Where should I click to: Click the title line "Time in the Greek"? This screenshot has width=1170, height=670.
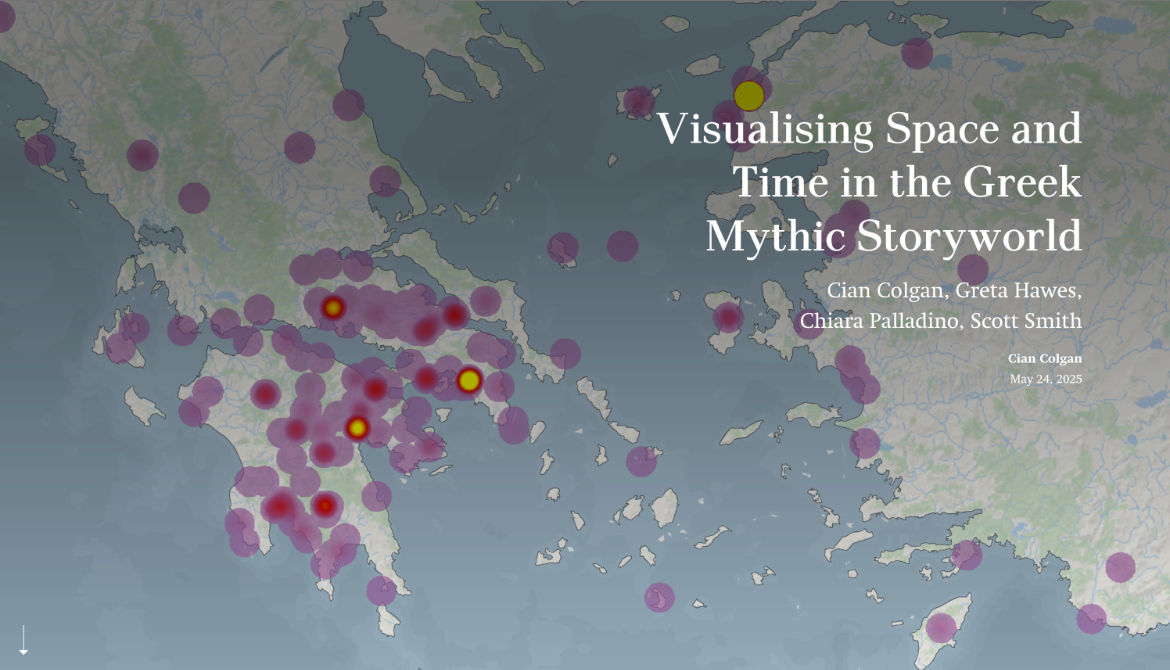pos(907,182)
